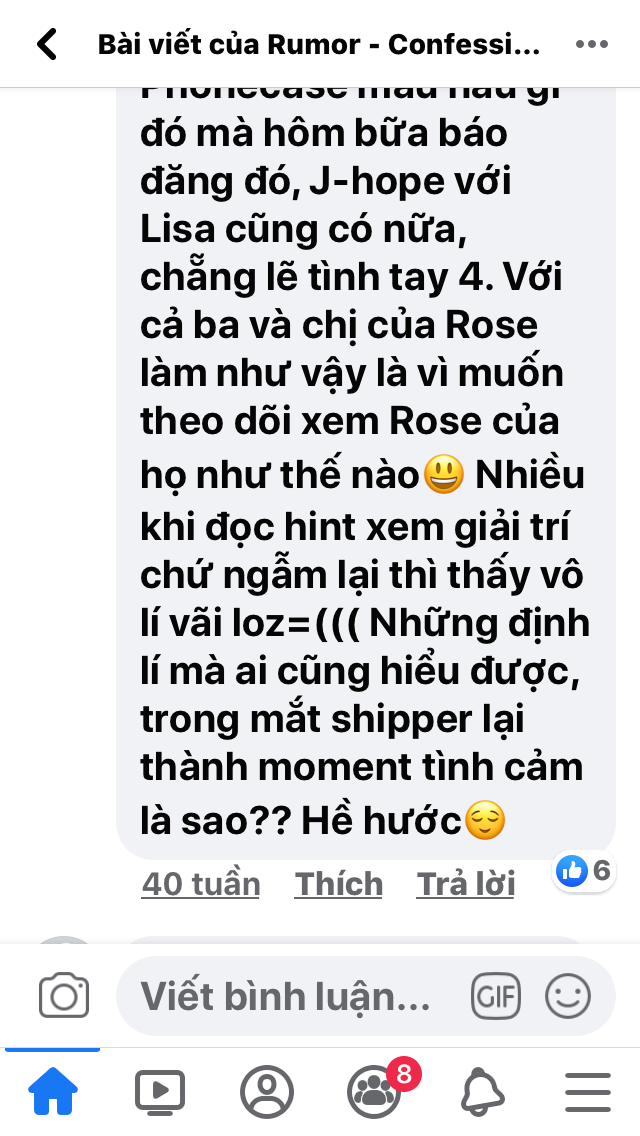Image resolution: width=640 pixels, height=1136 pixels.
Task: Tap the grinning emoji in the comment
Action: [443, 476]
